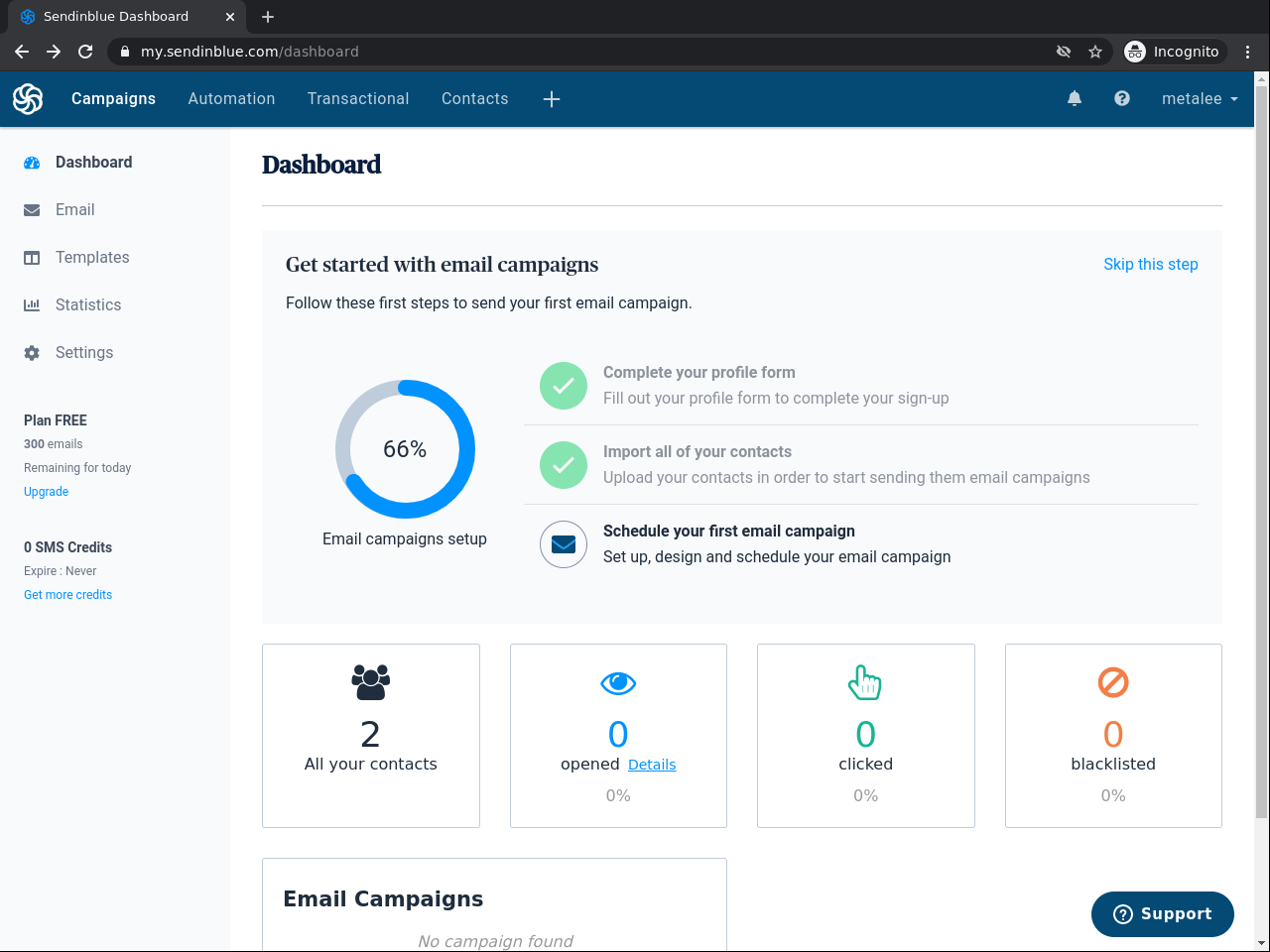Viewport: 1270px width, 952px height.
Task: Reload the page with the refresh icon
Action: point(85,52)
